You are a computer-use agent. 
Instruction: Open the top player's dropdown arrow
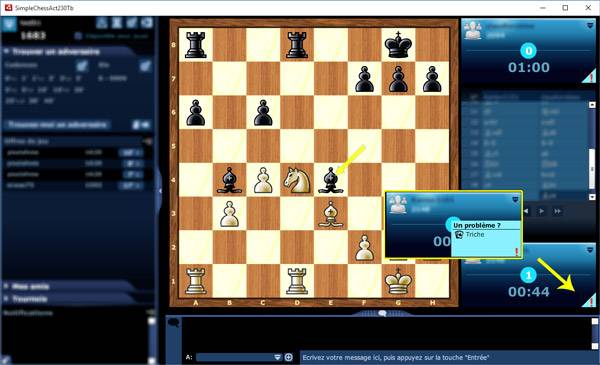pyautogui.click(x=590, y=26)
